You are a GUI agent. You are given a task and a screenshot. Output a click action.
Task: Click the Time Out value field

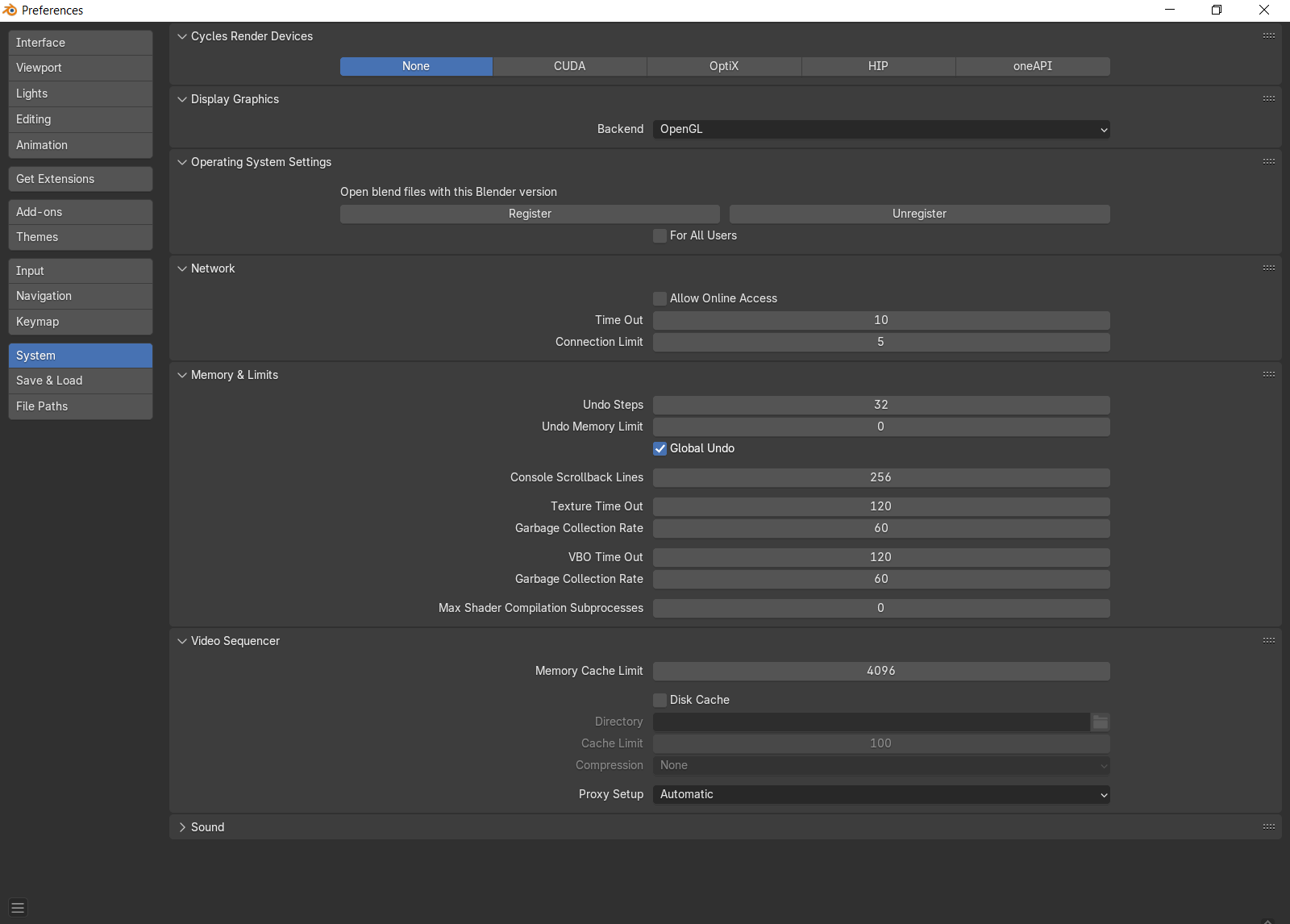[x=881, y=320]
